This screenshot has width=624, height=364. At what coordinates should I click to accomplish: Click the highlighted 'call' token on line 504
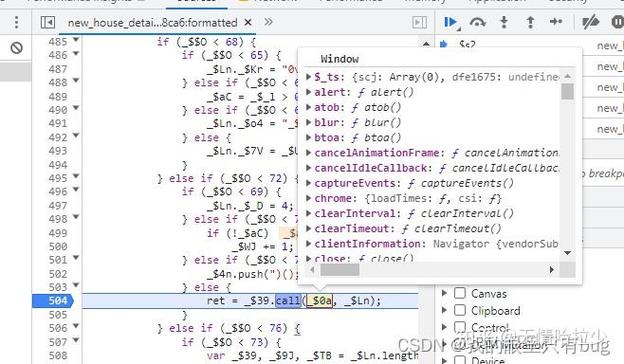(289, 300)
